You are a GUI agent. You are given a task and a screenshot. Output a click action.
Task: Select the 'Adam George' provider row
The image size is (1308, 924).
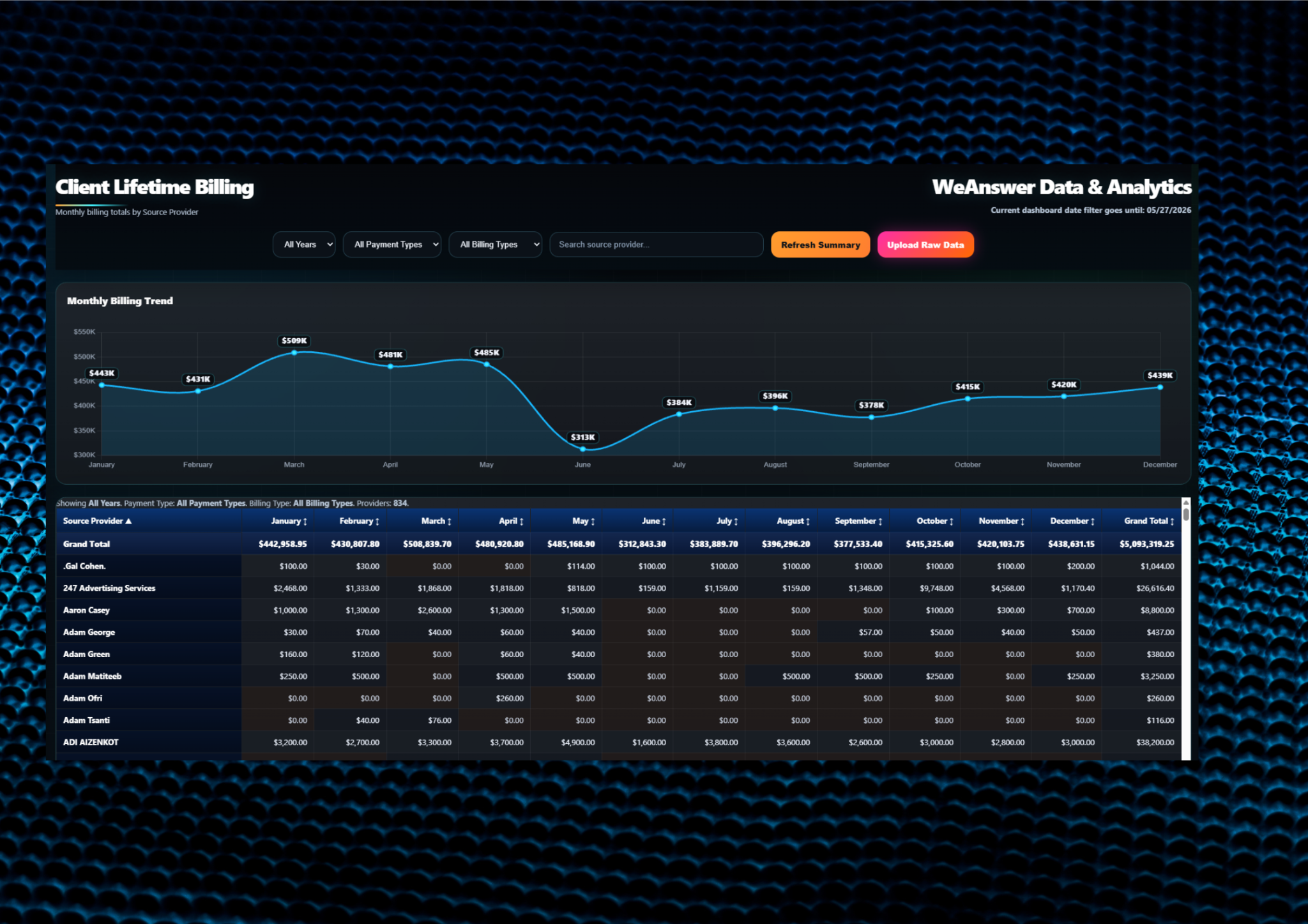point(618,632)
